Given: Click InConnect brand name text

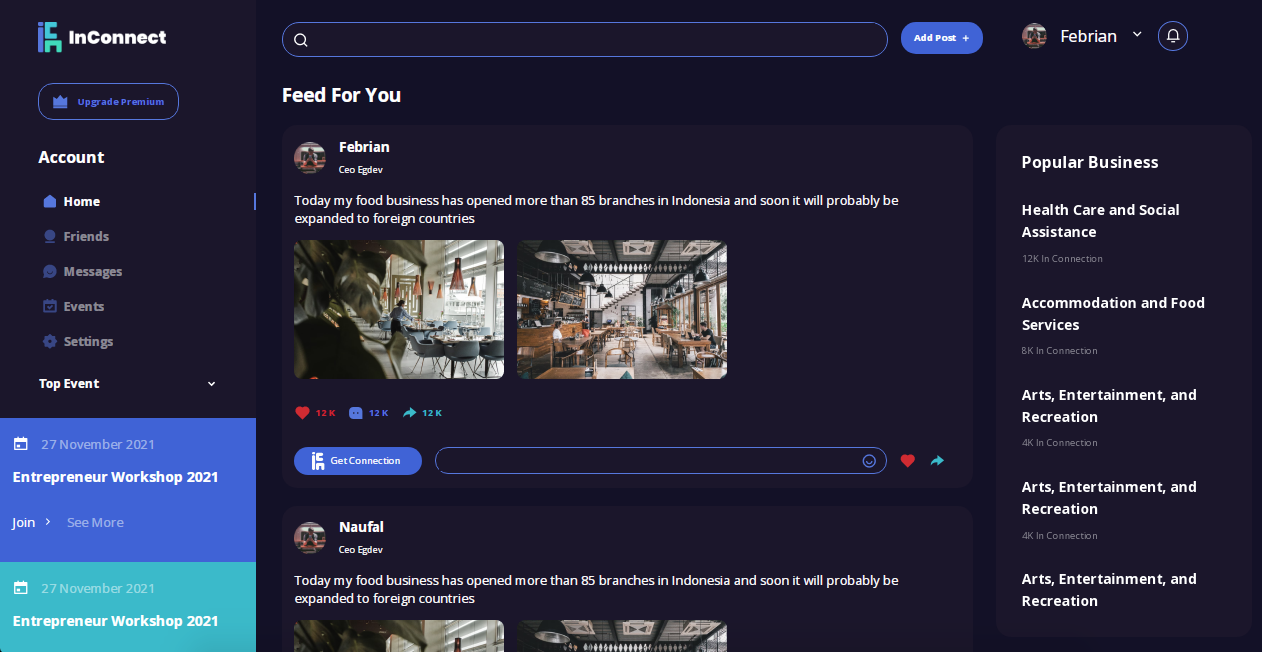Looking at the screenshot, I should 117,38.
